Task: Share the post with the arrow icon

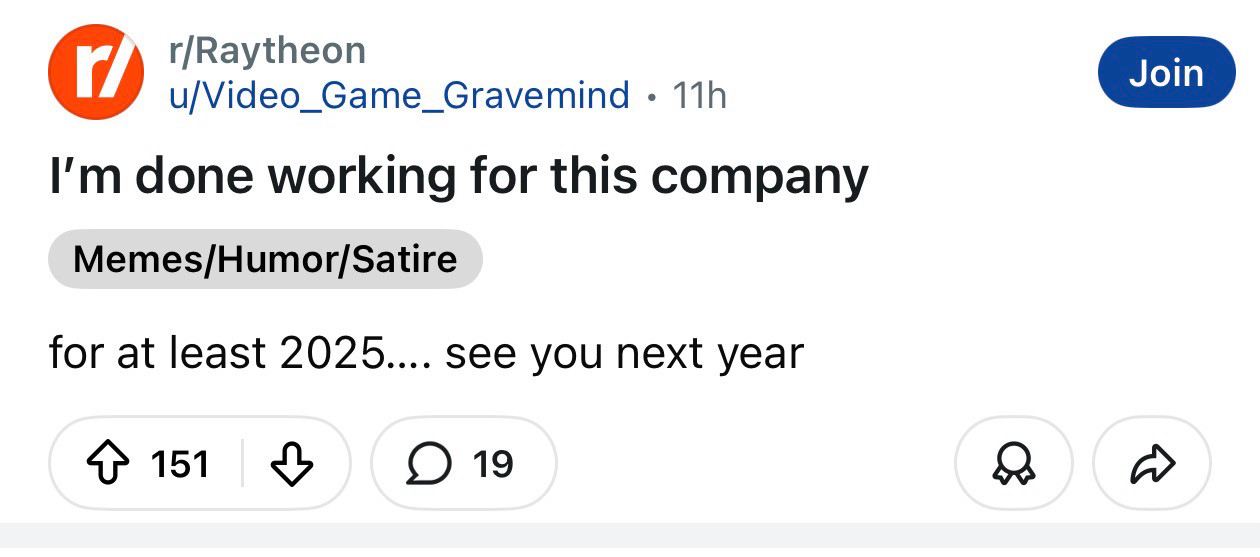Action: click(x=1152, y=464)
